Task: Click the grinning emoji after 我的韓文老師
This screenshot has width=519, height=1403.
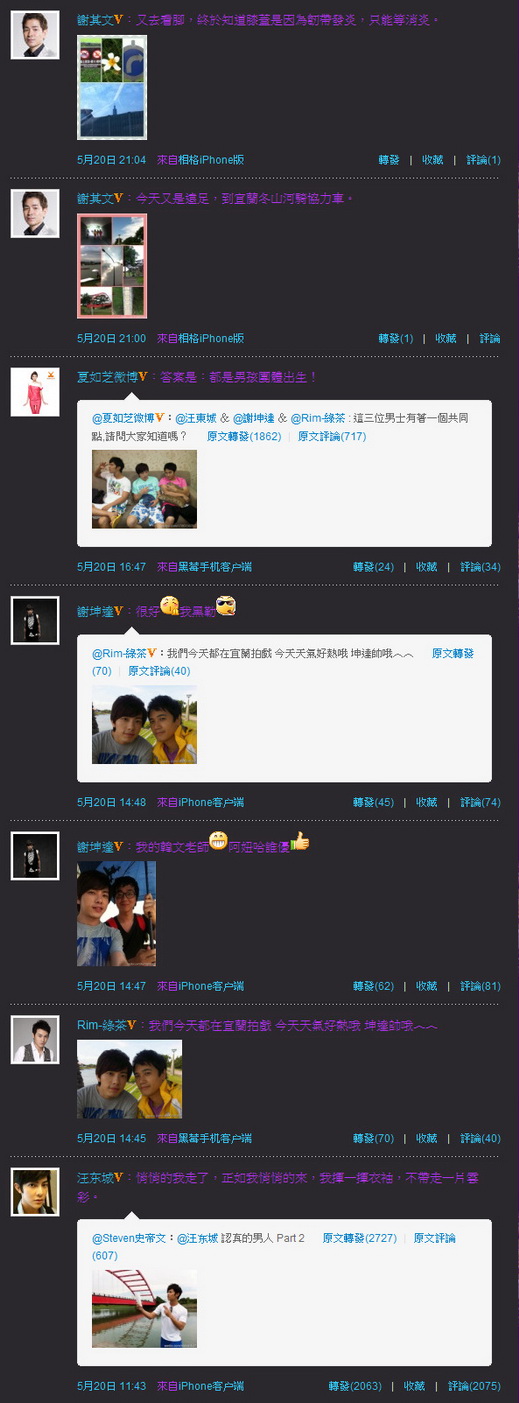Action: [x=218, y=843]
